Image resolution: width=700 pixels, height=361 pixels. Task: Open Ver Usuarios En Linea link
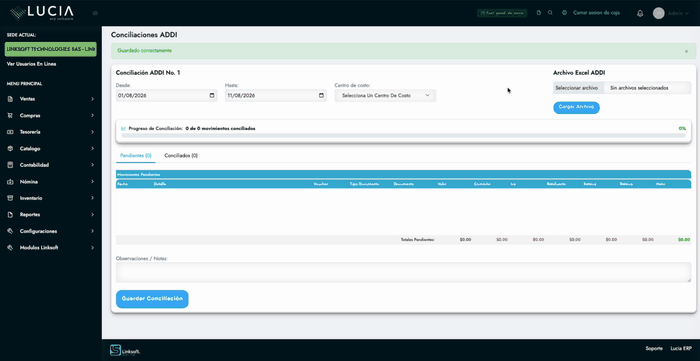pyautogui.click(x=31, y=64)
